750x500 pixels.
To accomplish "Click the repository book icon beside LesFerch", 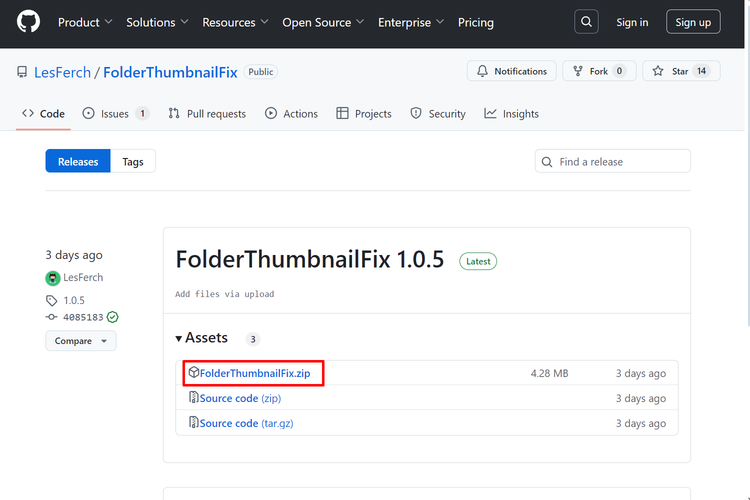I will pyautogui.click(x=22, y=72).
